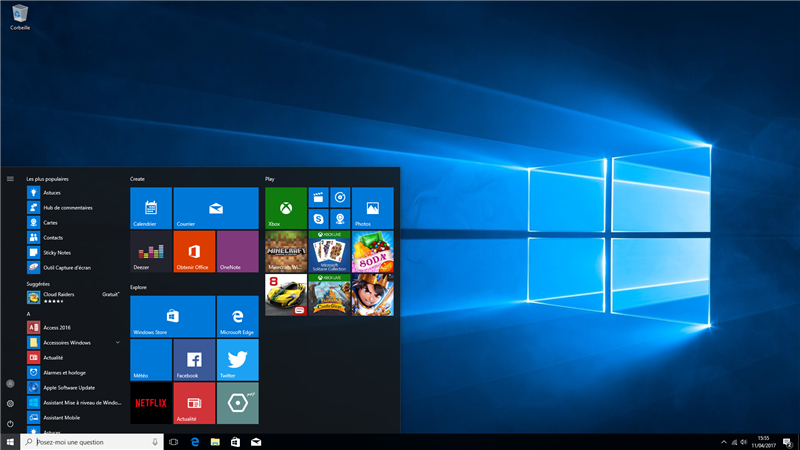Open Settings gear in Start menu
This screenshot has width=800, height=450.
click(10, 404)
